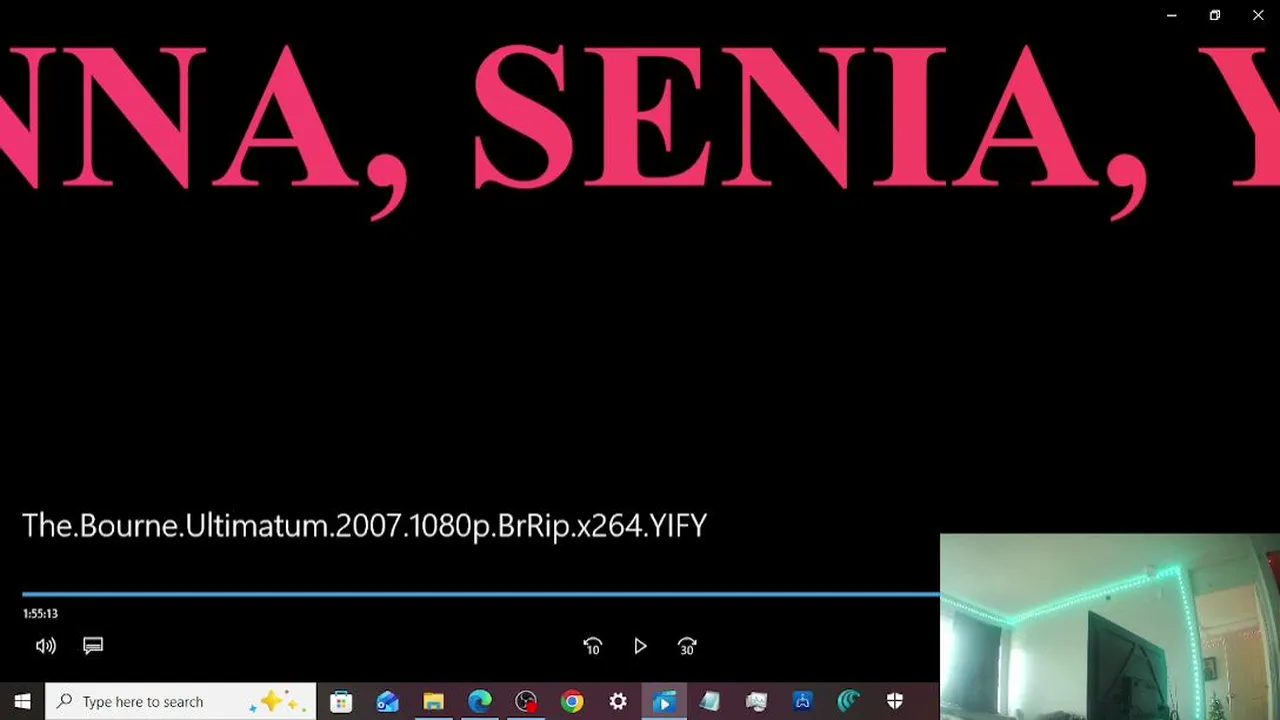Close the video player window
1280x720 pixels.
[1258, 15]
